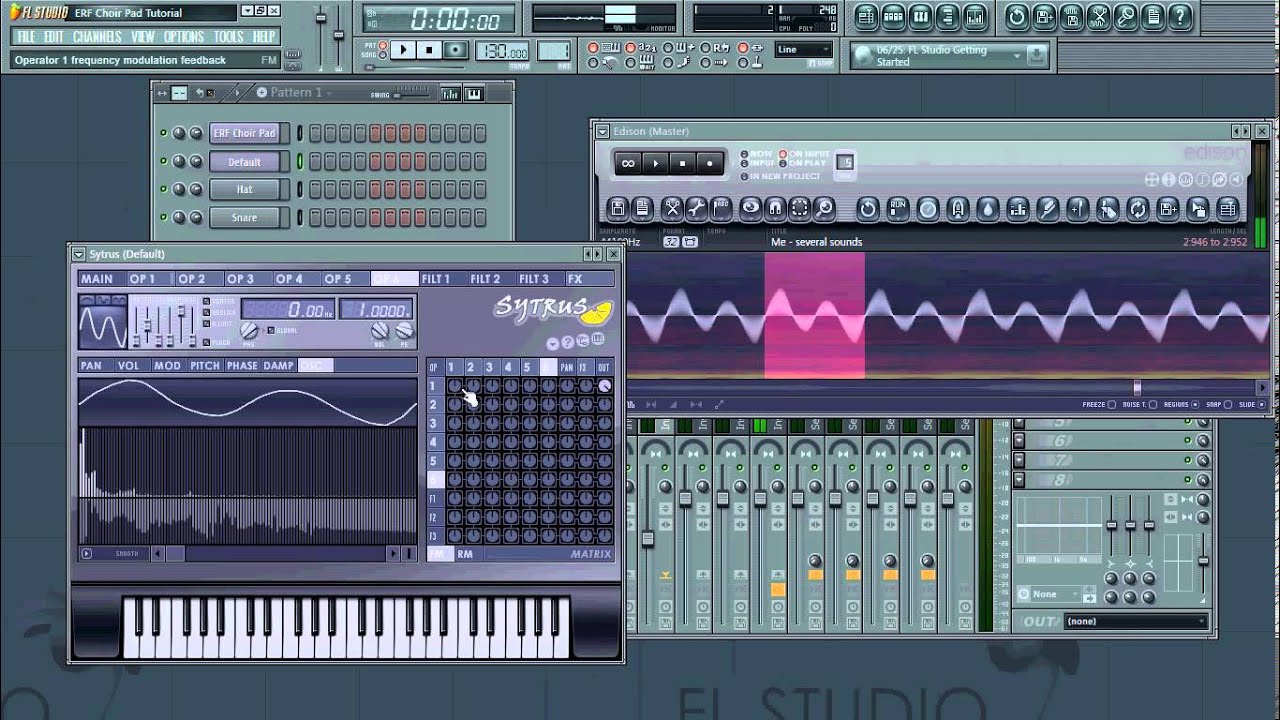Click Edison's save sample disk icon

617,208
